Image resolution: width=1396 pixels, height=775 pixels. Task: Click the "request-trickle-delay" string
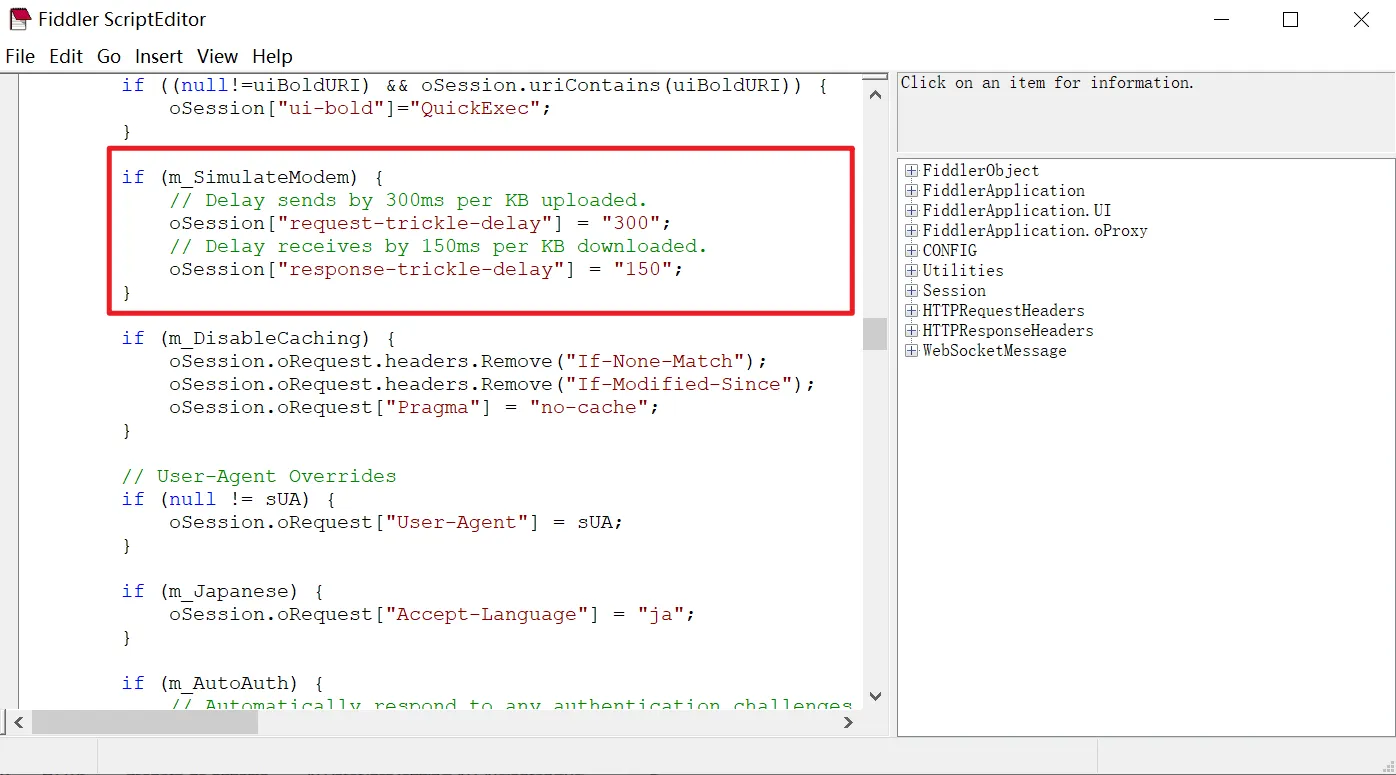click(416, 223)
